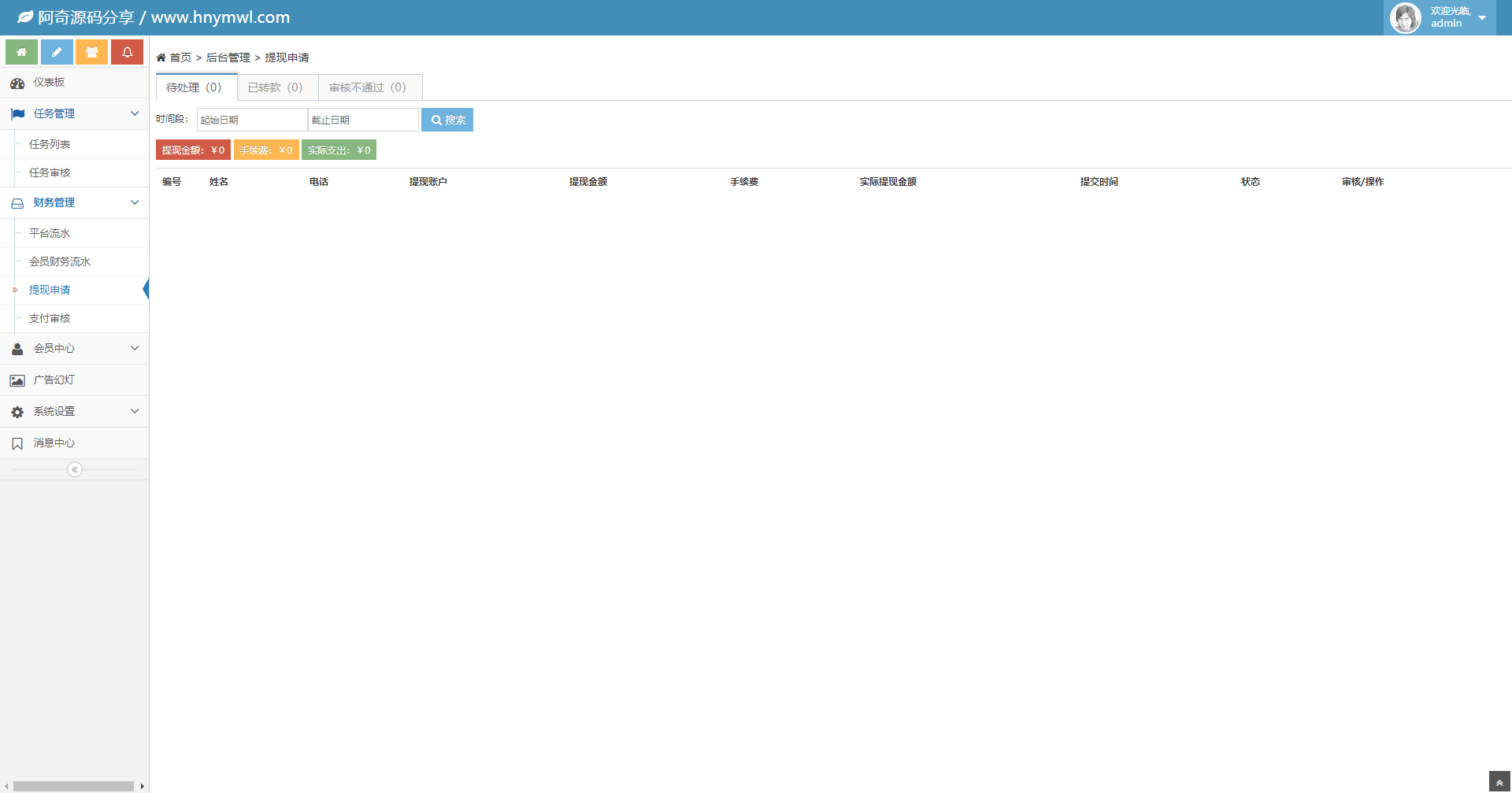Switch to the 已转款 tab
Screen dimensions: 1512x793
tap(276, 87)
